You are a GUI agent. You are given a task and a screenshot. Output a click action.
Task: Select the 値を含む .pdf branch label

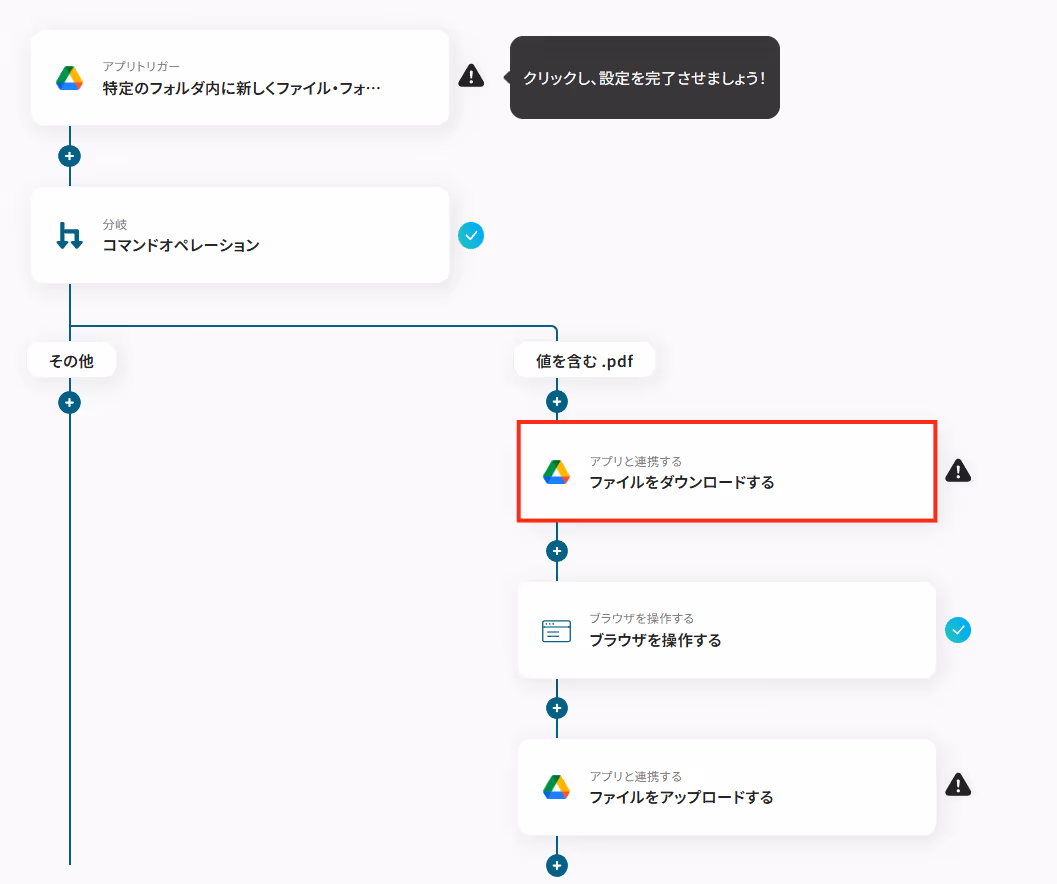[x=584, y=361]
